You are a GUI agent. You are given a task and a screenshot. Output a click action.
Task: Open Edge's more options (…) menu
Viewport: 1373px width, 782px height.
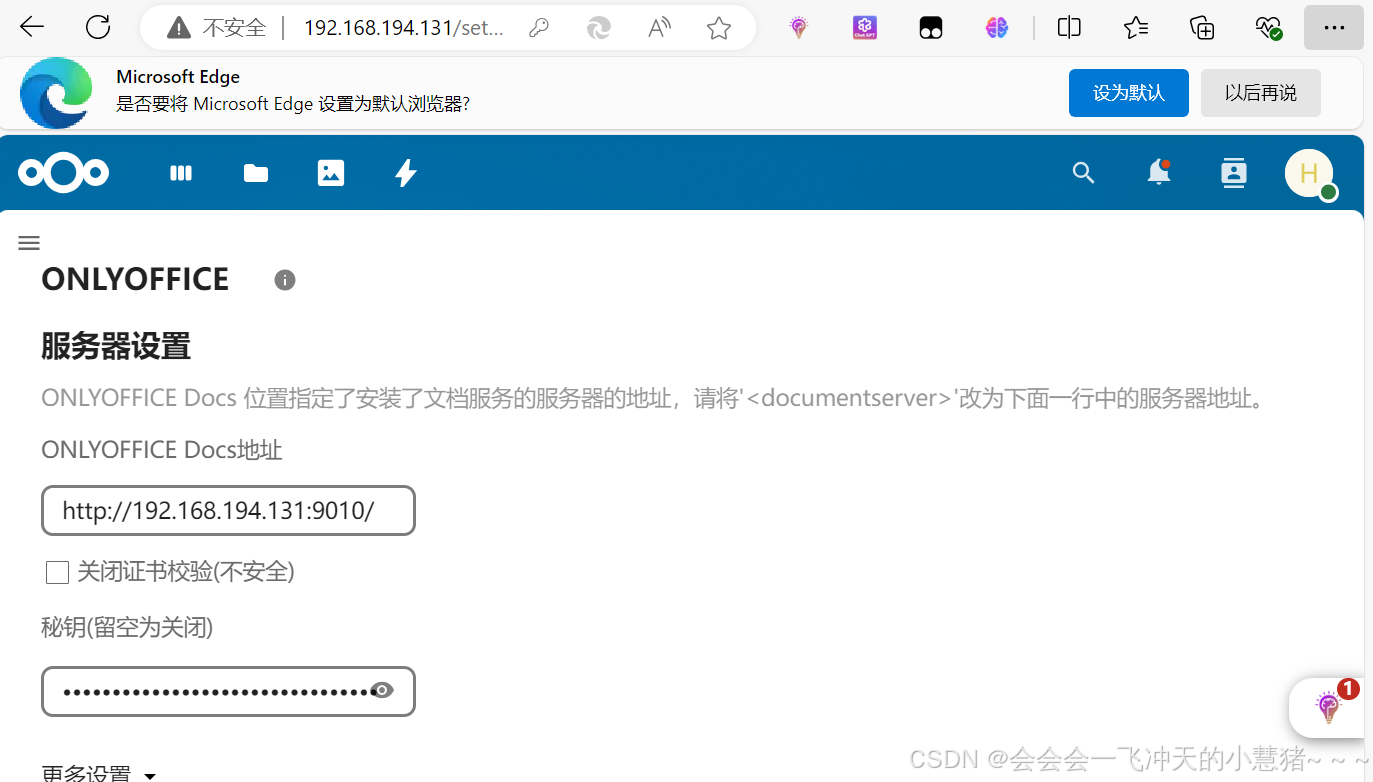coord(1334,27)
